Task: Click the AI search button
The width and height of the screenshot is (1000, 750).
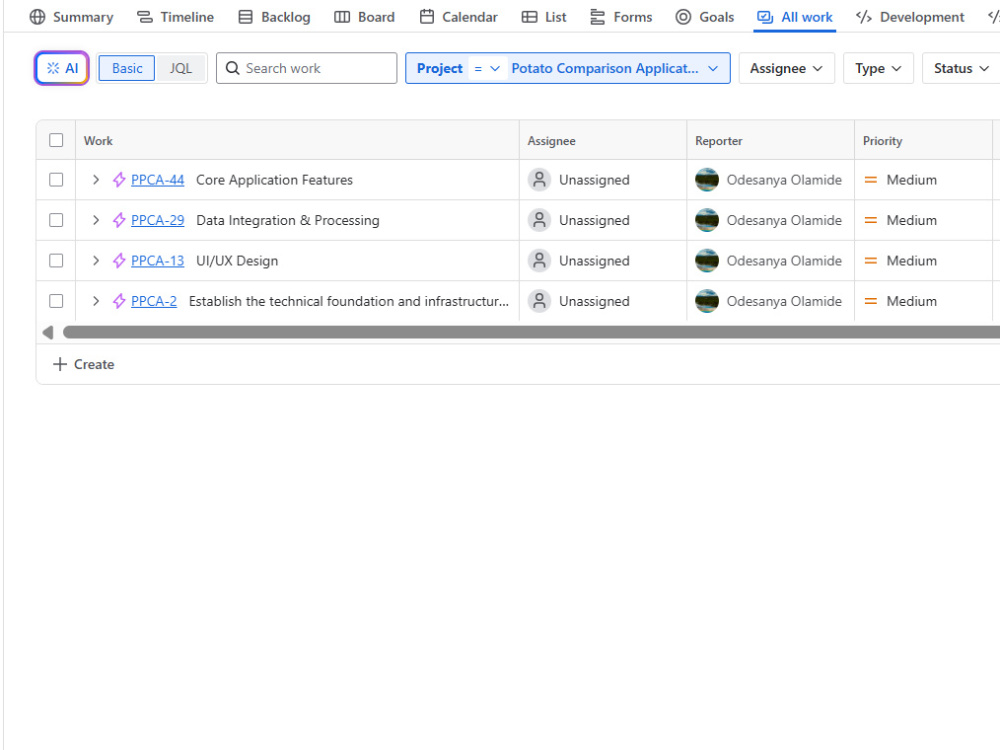Action: (62, 68)
